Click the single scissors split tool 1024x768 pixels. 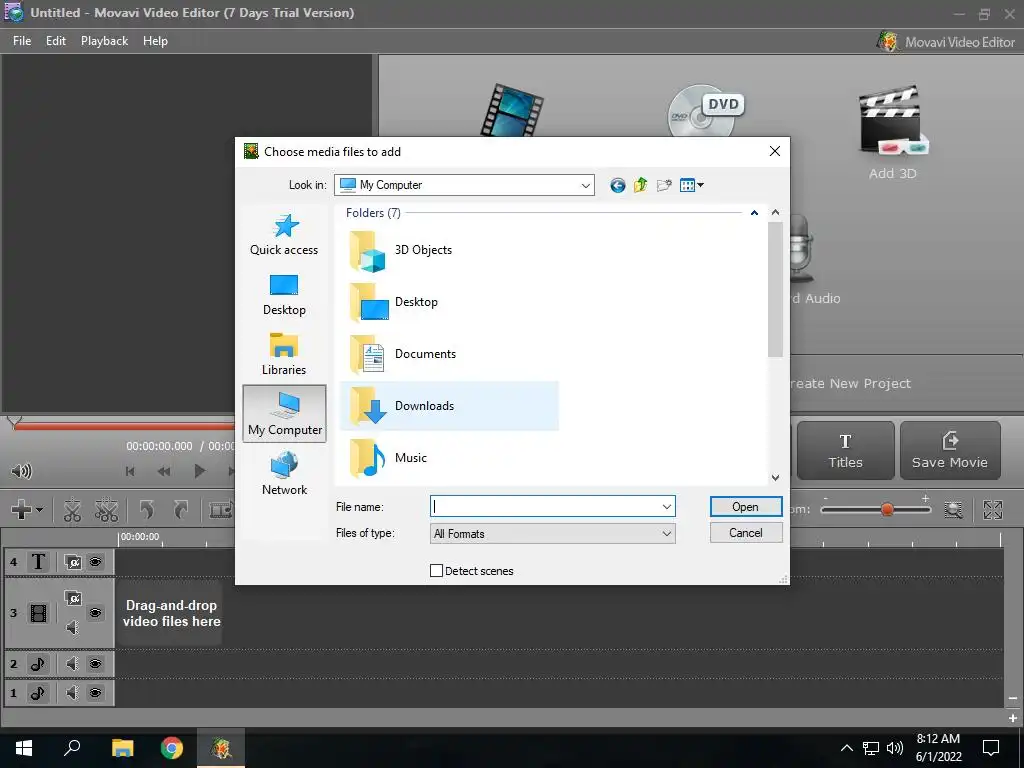tap(72, 510)
